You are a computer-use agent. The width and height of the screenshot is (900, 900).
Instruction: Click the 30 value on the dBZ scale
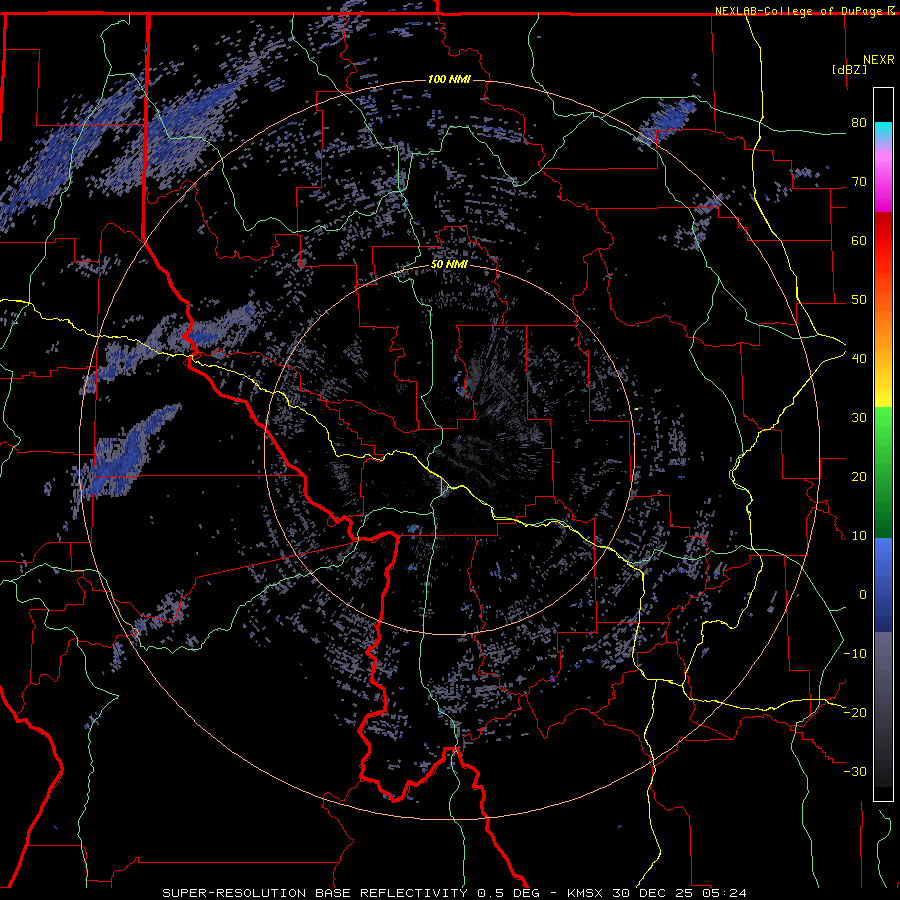click(859, 418)
